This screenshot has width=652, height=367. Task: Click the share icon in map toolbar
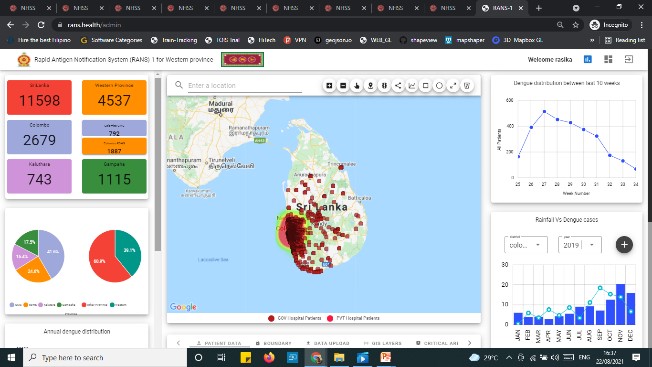pos(398,86)
